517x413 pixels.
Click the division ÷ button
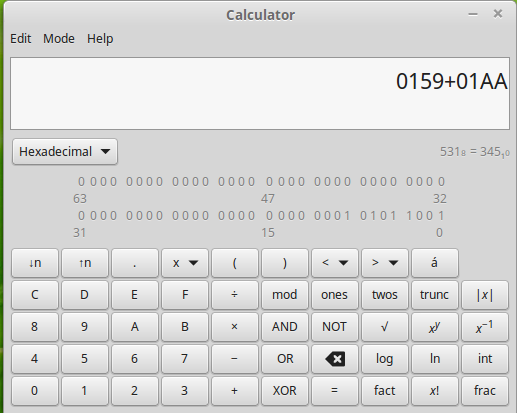click(235, 295)
